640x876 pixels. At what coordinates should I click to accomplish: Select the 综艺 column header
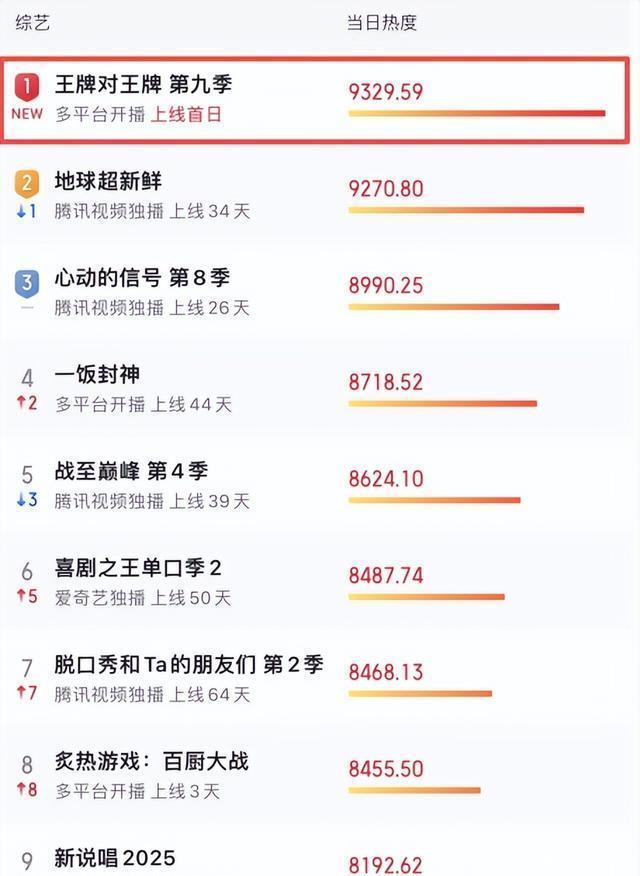coord(32,22)
